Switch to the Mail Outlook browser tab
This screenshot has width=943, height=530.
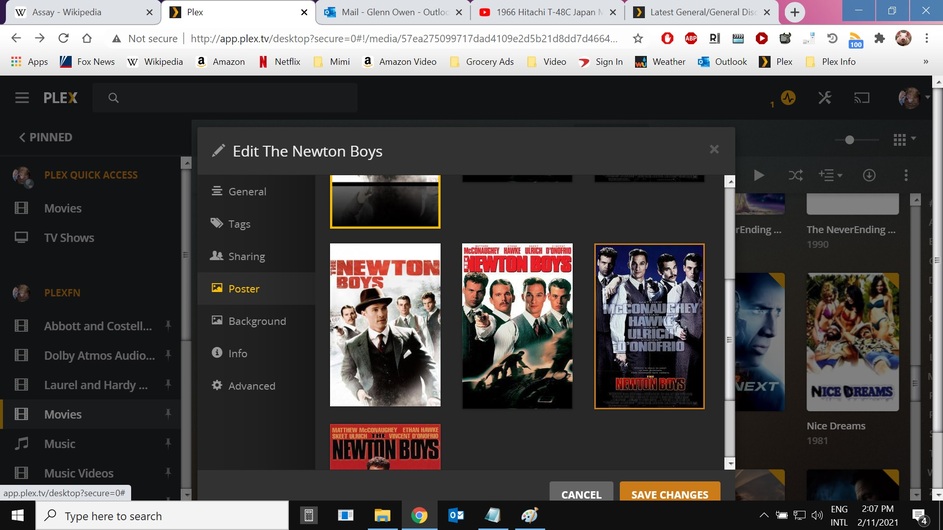coord(393,12)
